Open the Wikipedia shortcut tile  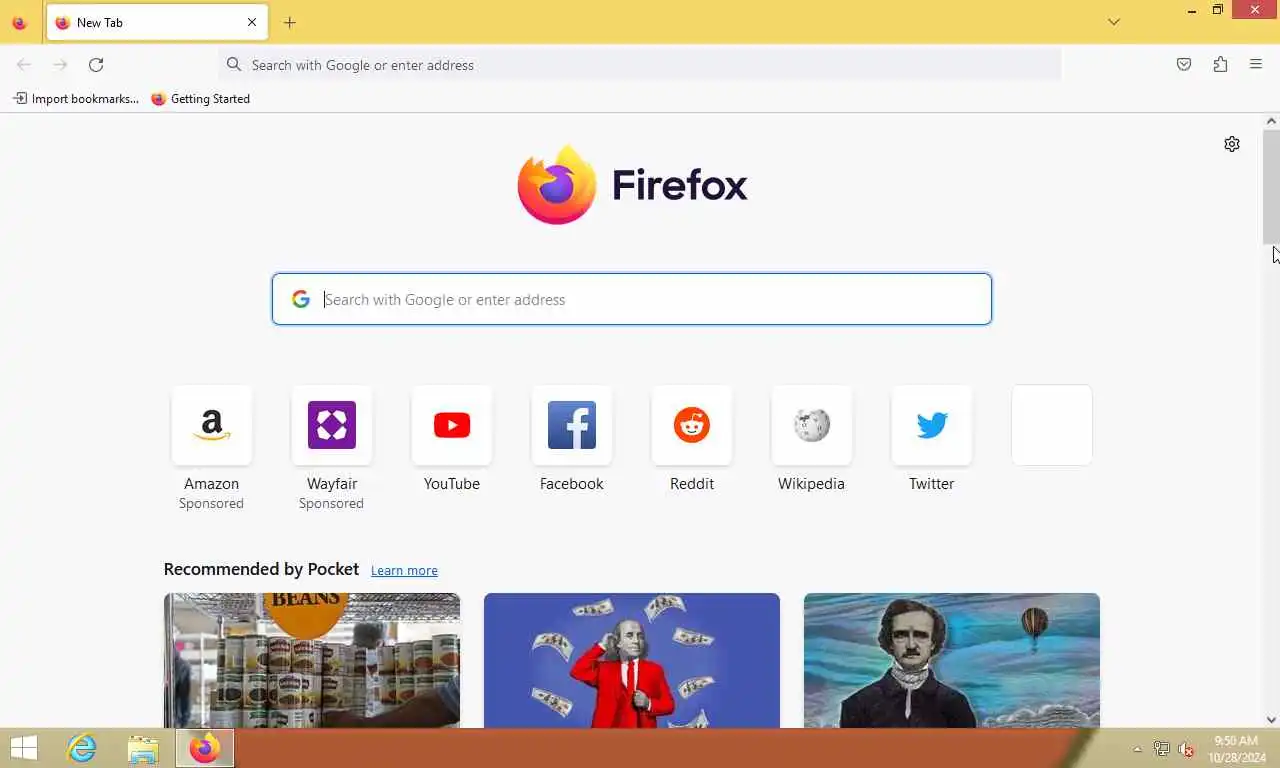[x=811, y=425]
